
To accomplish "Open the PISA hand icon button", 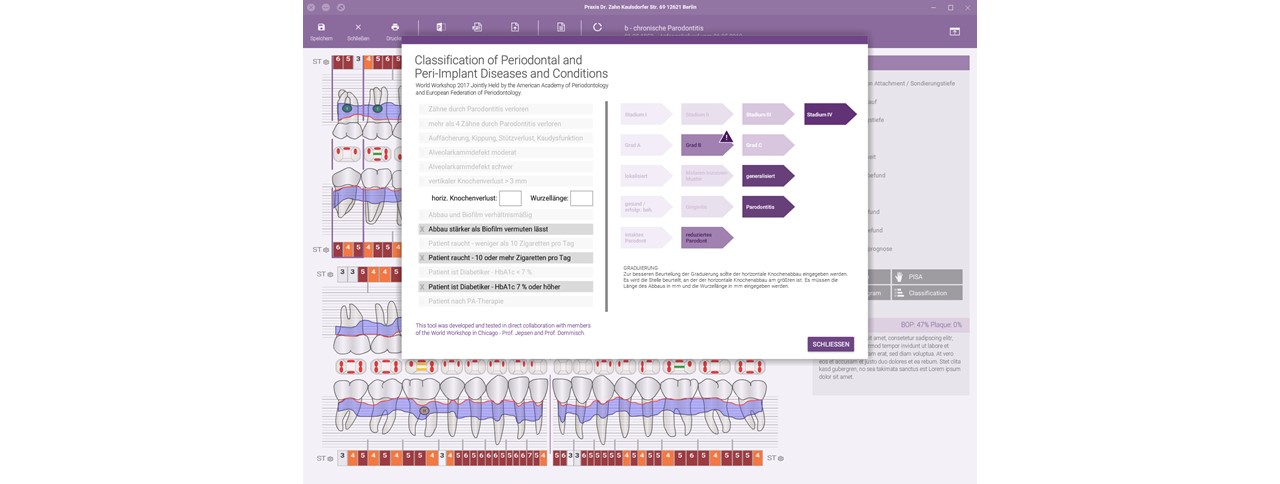I will tap(927, 276).
